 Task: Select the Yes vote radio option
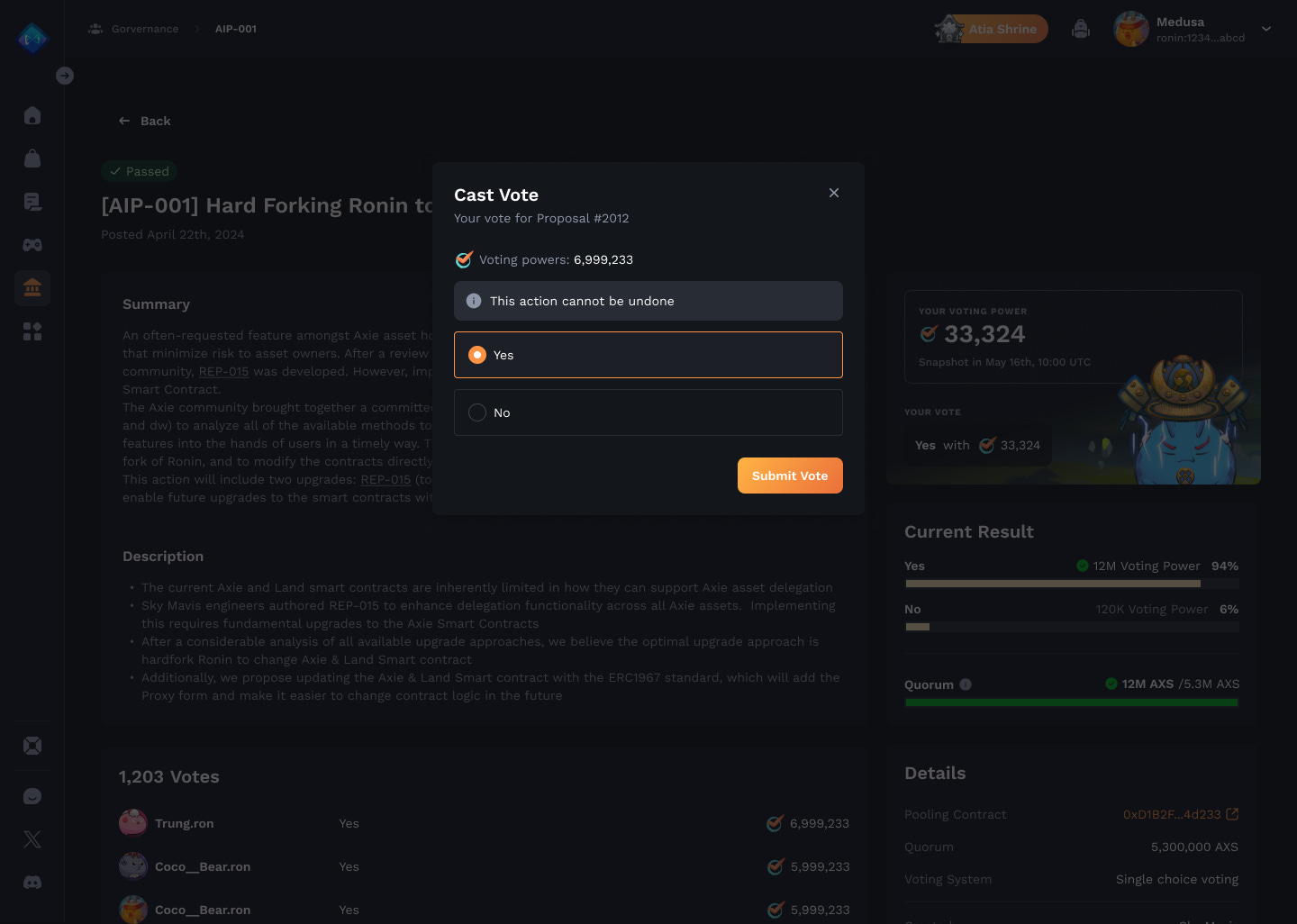point(648,355)
